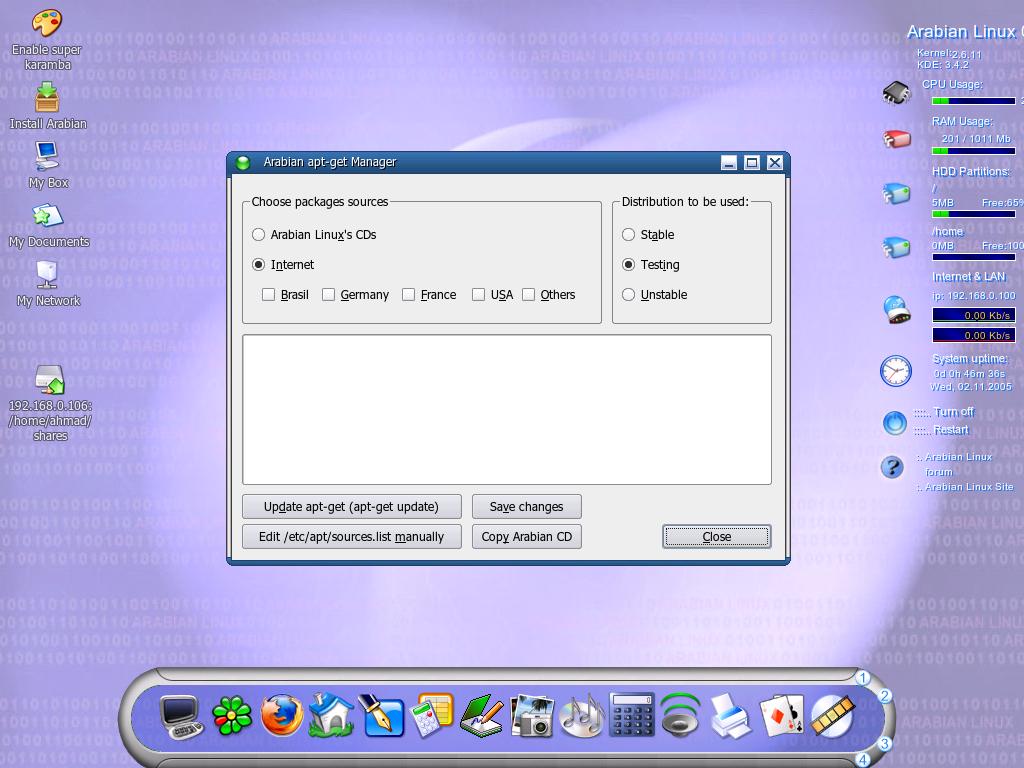This screenshot has width=1024, height=768.
Task: Switch to desktop 2 on dock pager
Action: (x=884, y=696)
